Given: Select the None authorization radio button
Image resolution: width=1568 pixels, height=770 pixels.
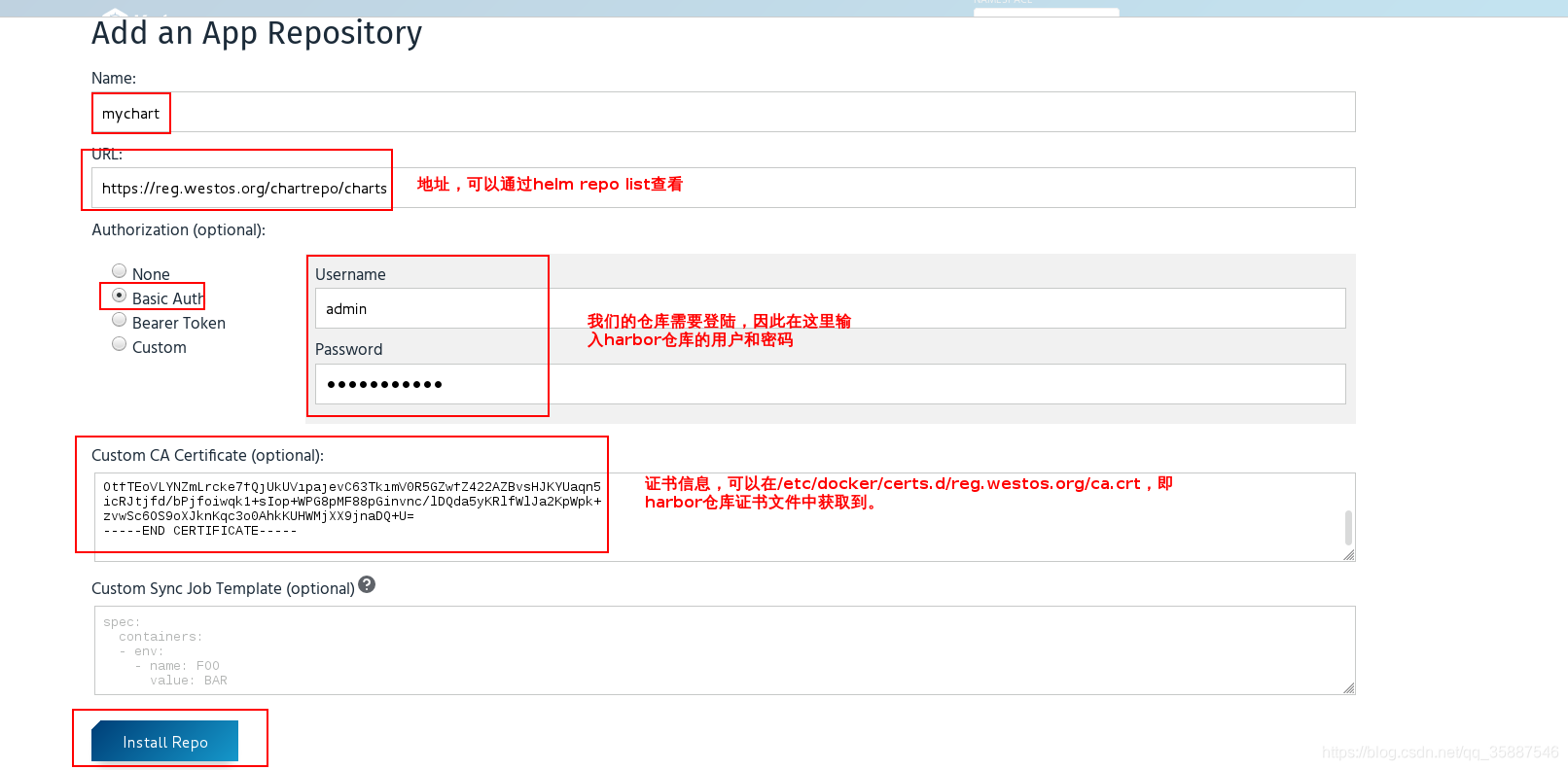Looking at the screenshot, I should [x=119, y=271].
